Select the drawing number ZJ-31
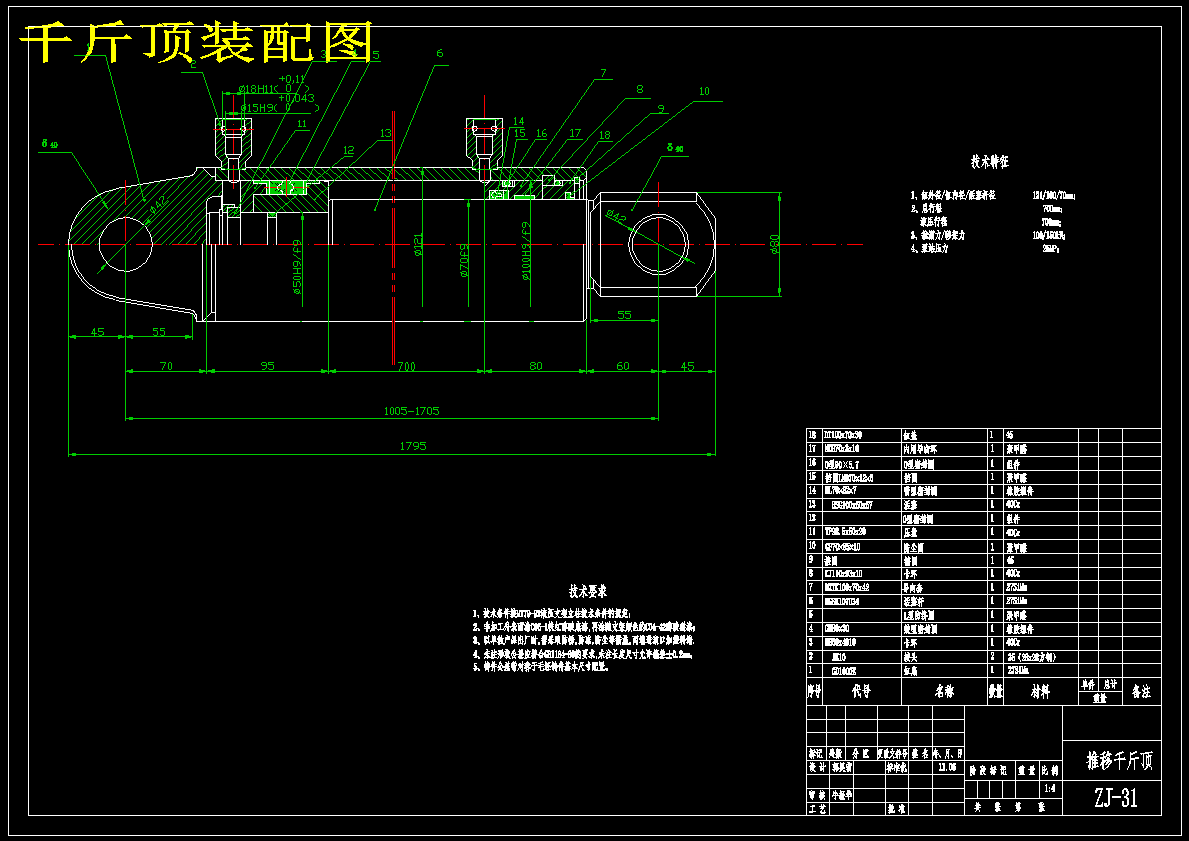Image resolution: width=1189 pixels, height=841 pixels. click(1116, 798)
